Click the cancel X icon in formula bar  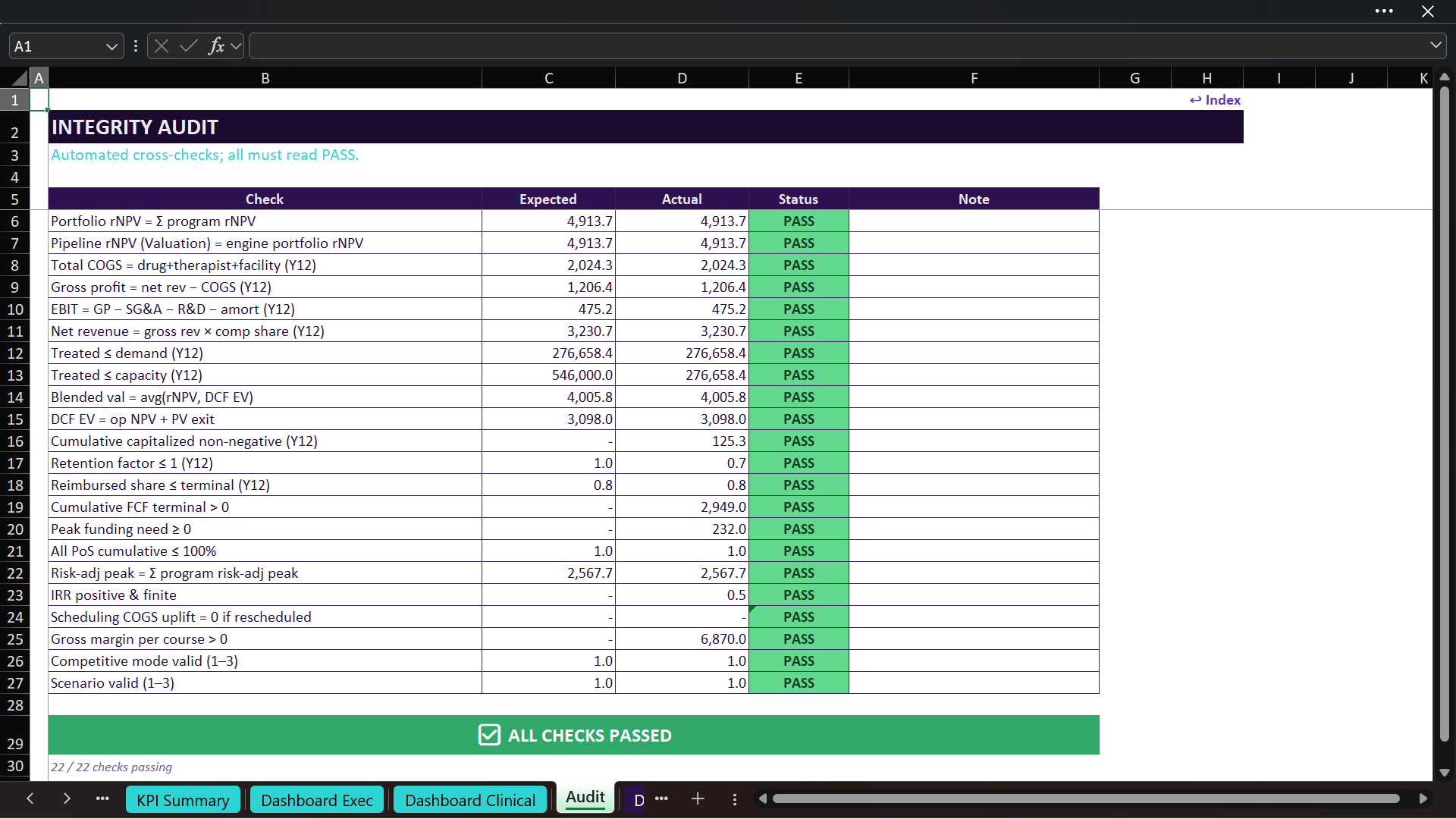[162, 46]
